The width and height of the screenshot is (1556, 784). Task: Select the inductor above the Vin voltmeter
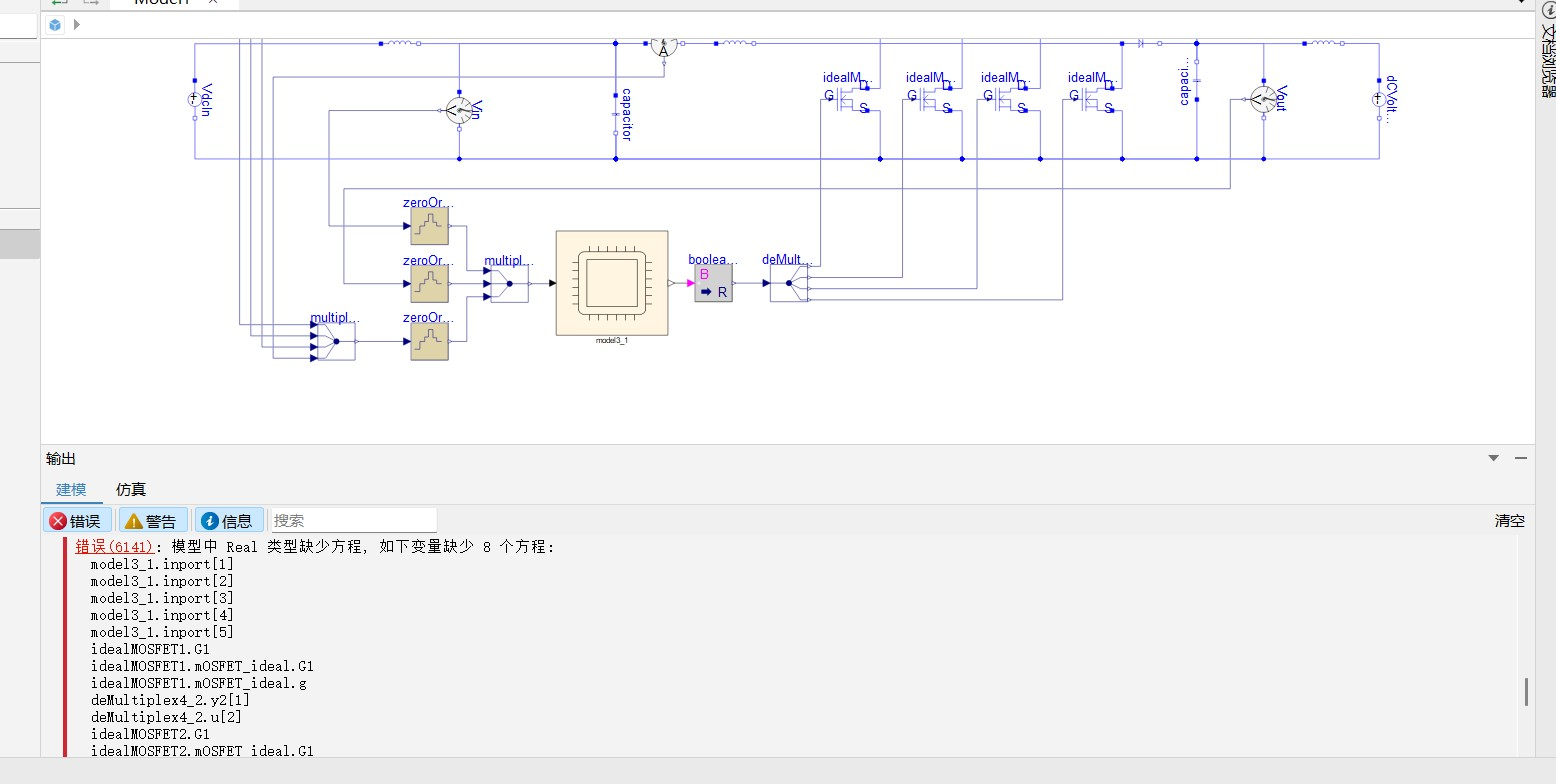(x=400, y=44)
